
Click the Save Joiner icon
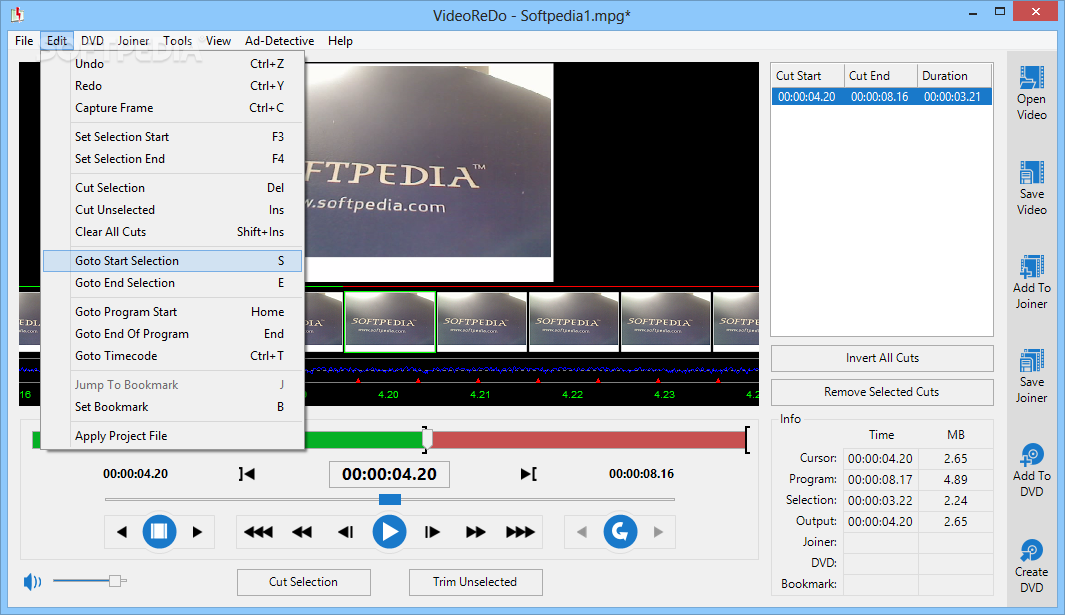pyautogui.click(x=1031, y=361)
